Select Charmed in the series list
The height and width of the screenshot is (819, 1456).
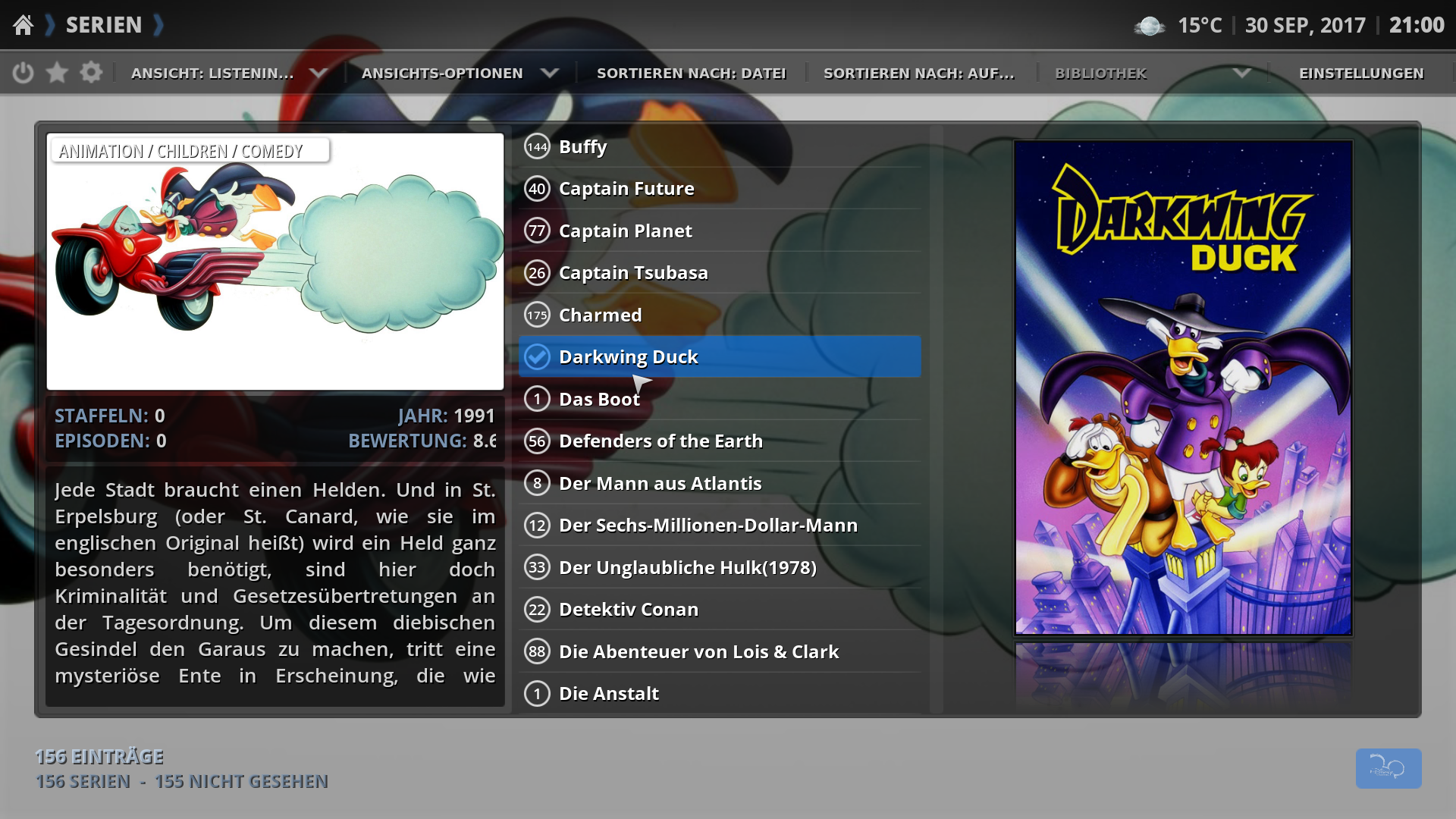point(720,315)
